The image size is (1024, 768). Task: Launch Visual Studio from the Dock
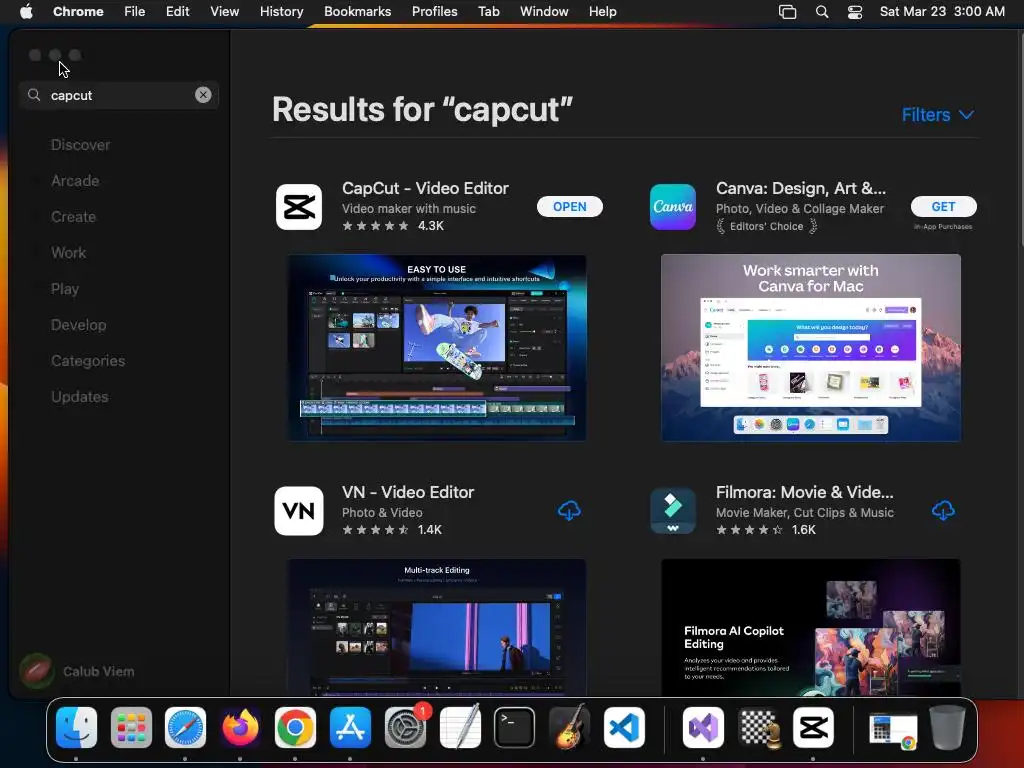(x=703, y=728)
